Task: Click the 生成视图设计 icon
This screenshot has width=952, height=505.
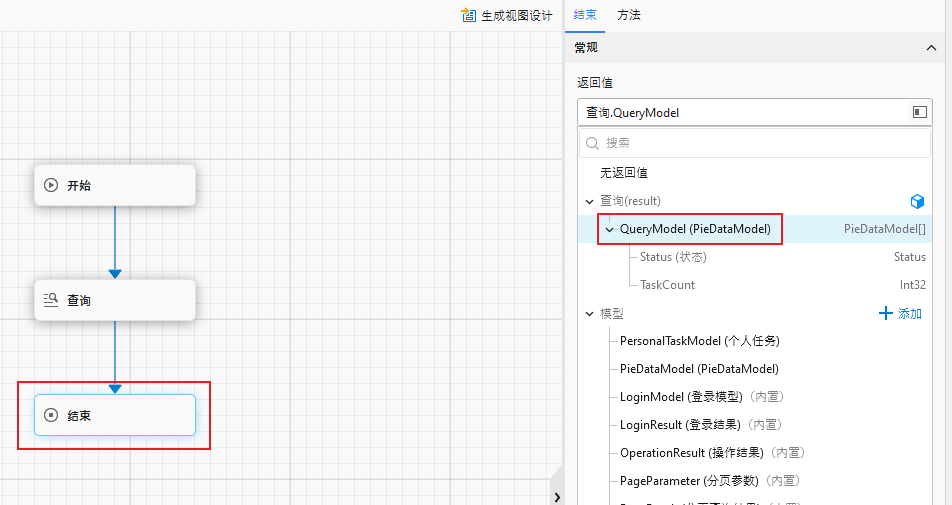Action: point(468,15)
